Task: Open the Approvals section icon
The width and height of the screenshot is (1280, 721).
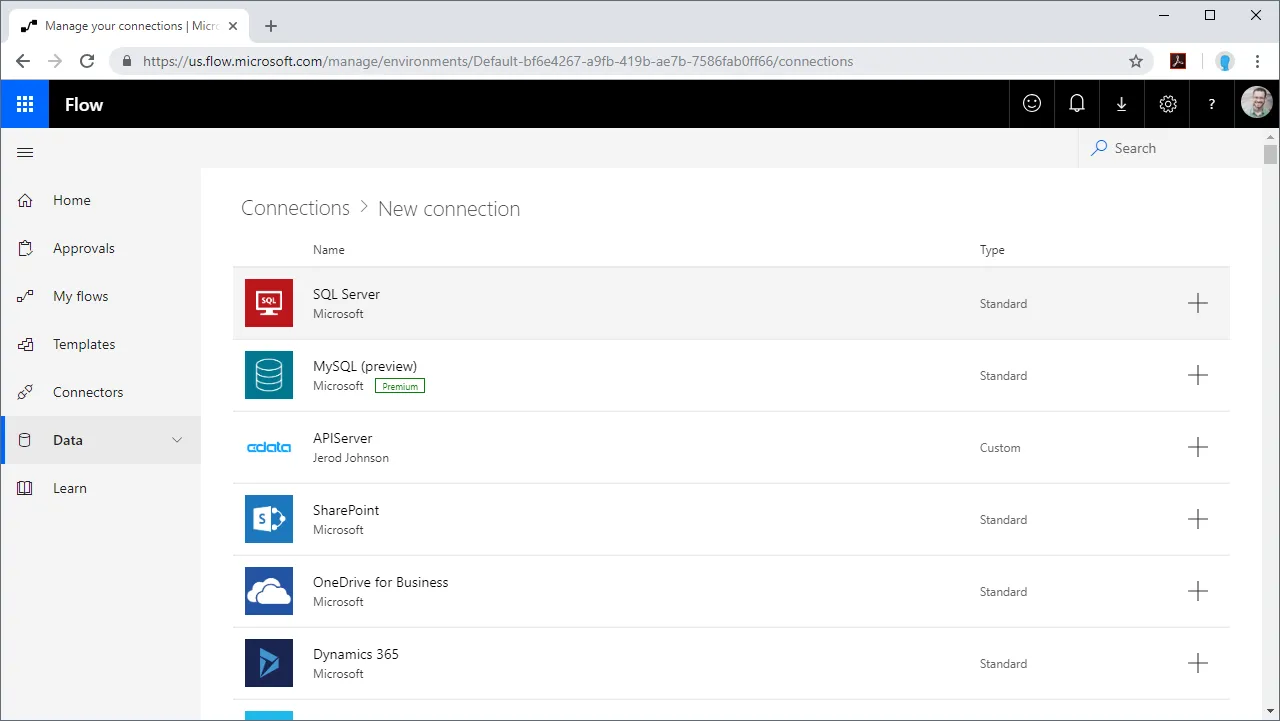Action: click(x=26, y=248)
